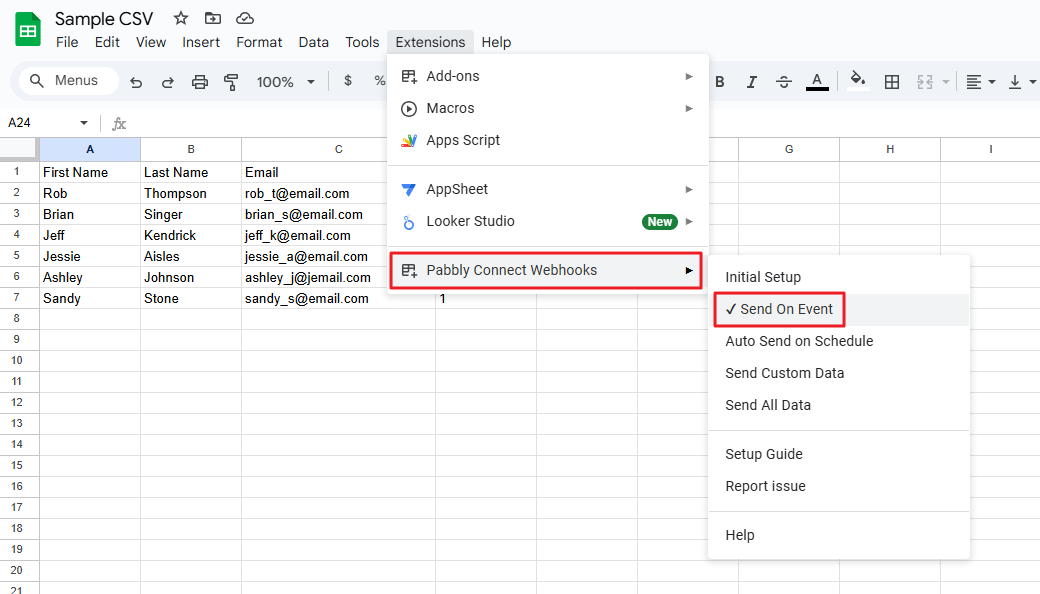Open Apps Script from Extensions menu
Screen dimensions: 1040x594
463,140
